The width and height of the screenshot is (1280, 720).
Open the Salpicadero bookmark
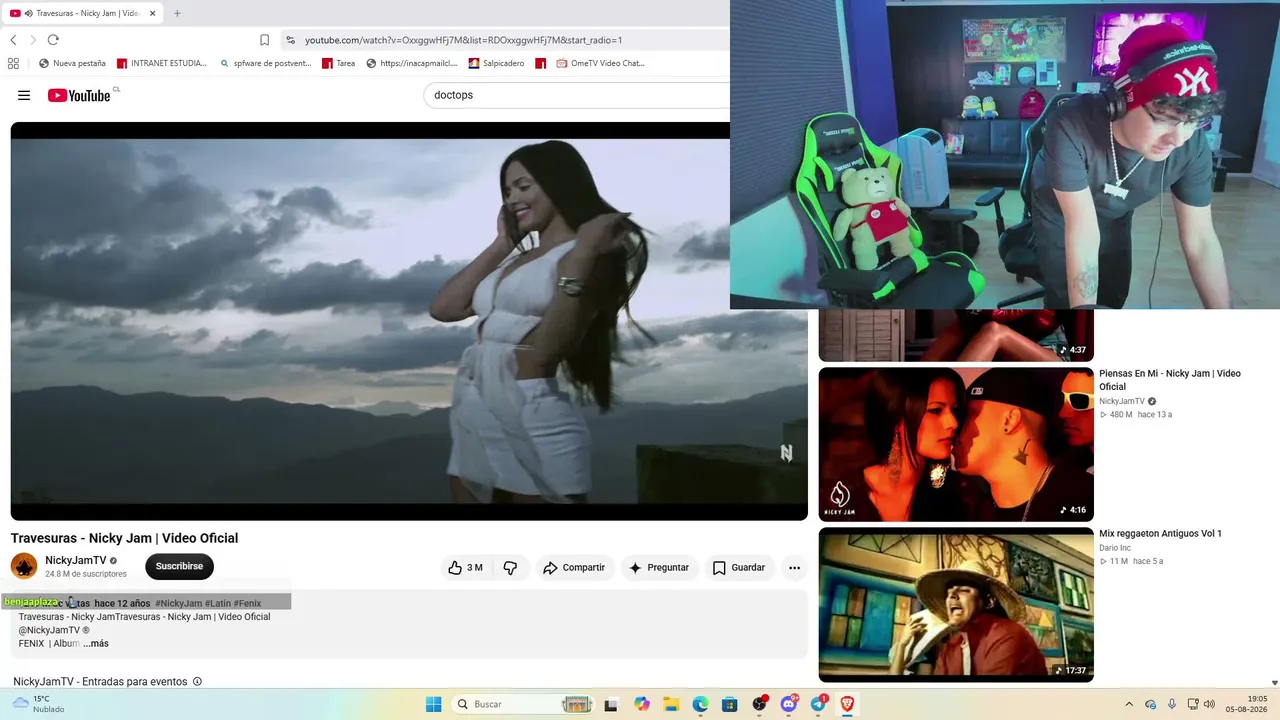[496, 63]
